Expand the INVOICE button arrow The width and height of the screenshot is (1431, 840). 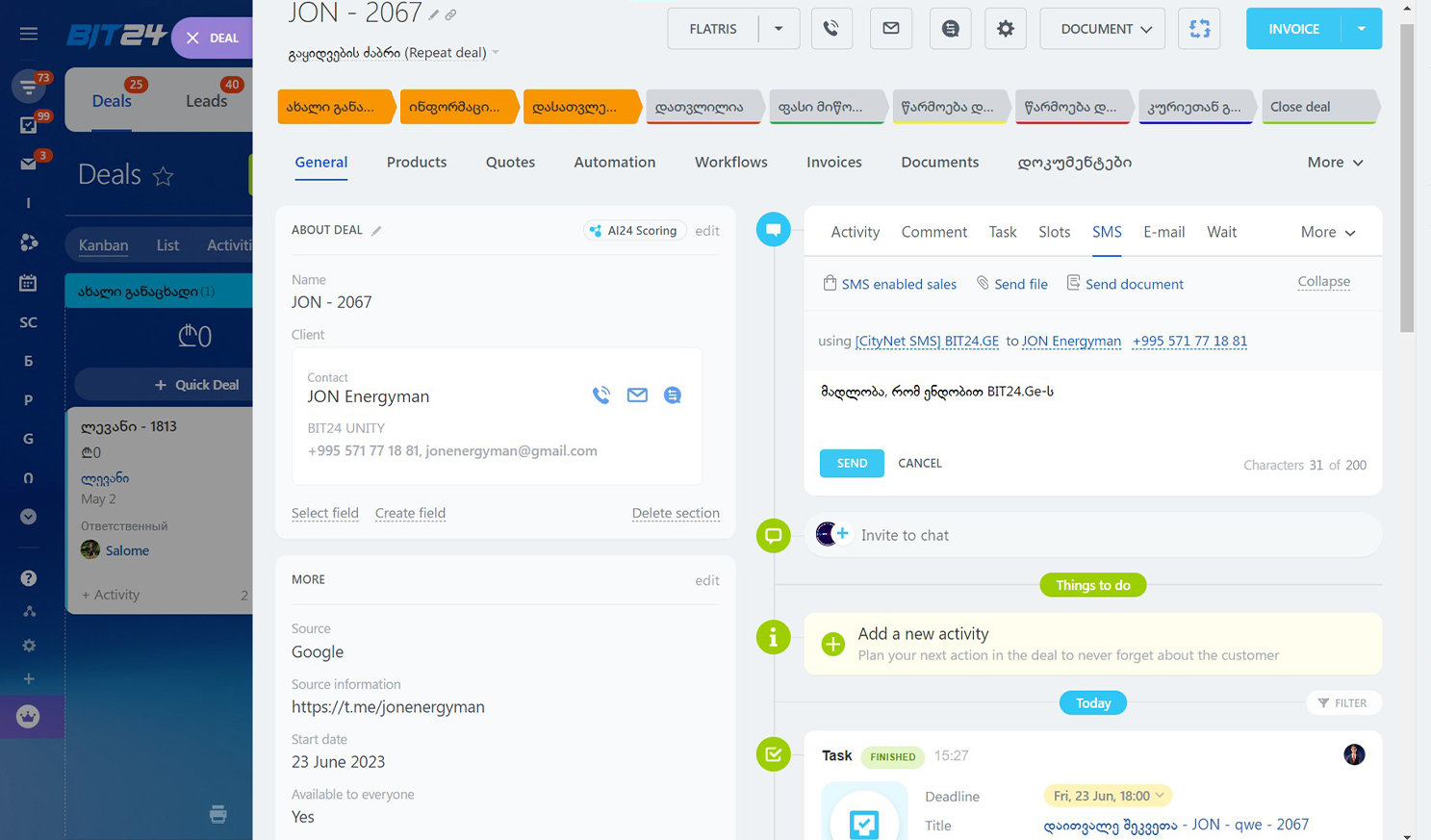[x=1361, y=29]
